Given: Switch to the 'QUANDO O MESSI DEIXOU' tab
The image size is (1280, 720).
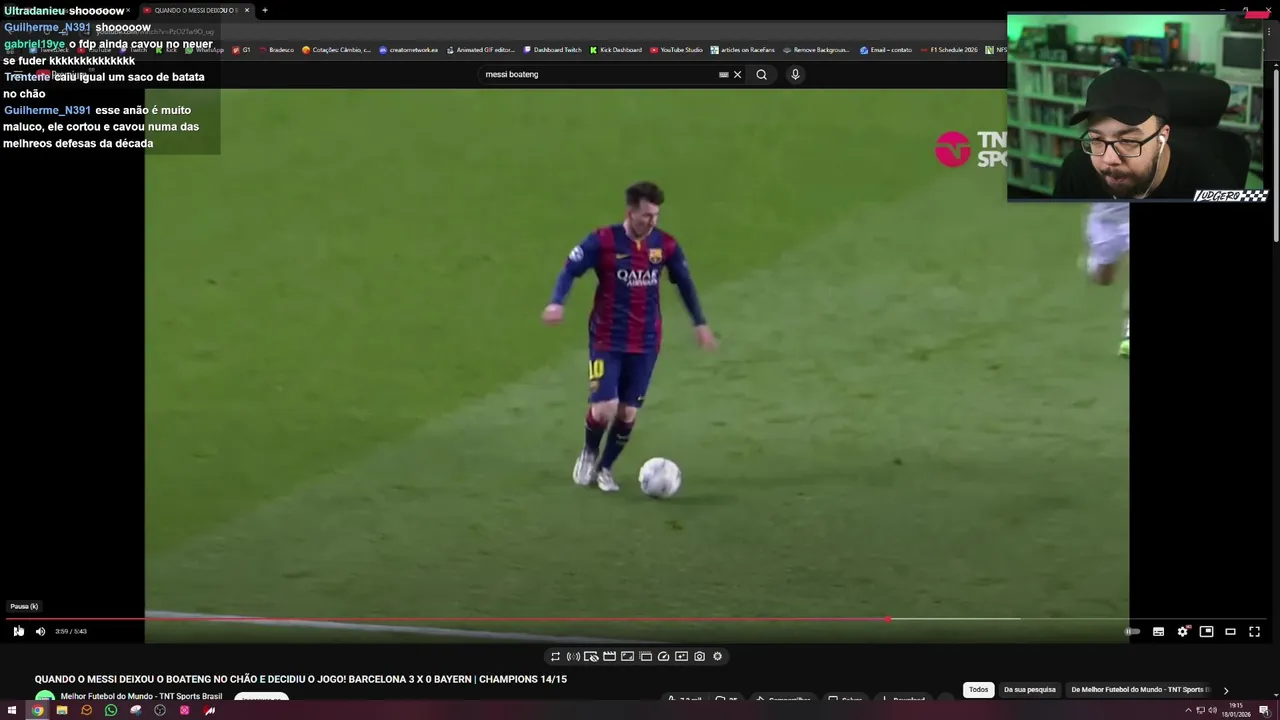Looking at the screenshot, I should coord(195,10).
